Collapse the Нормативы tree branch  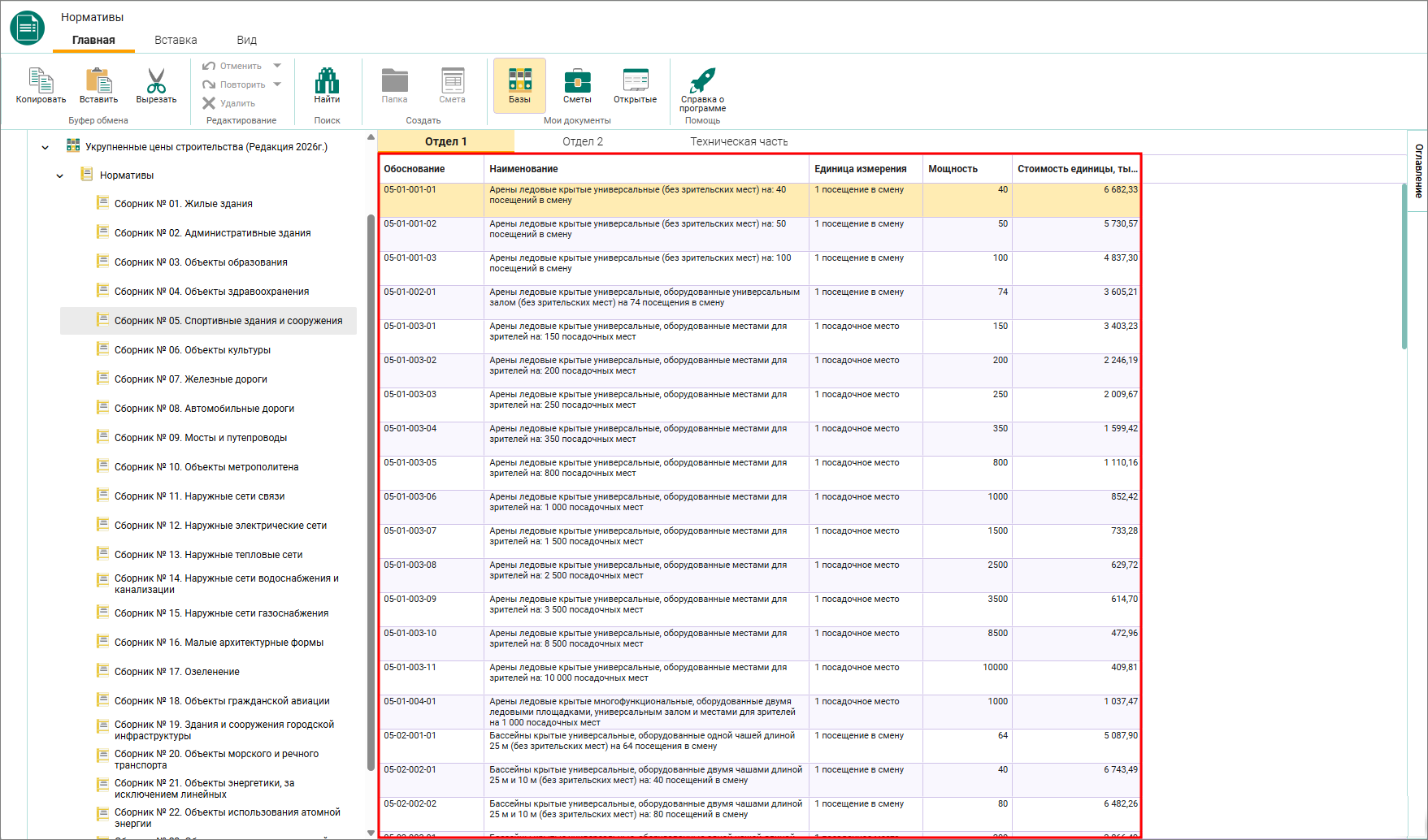(60, 175)
